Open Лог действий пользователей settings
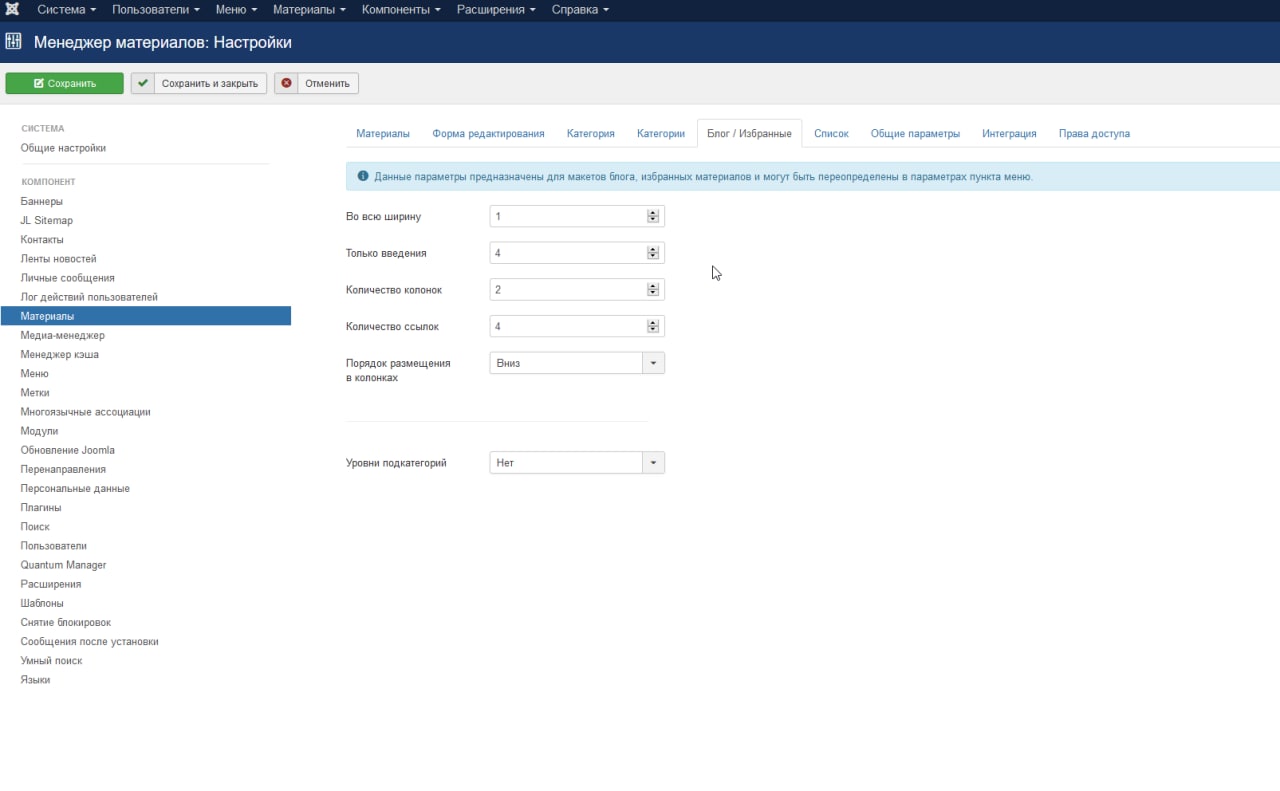 click(x=89, y=297)
